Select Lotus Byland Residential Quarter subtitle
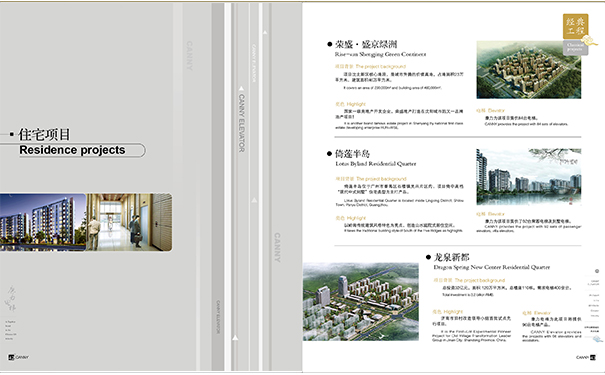 (376, 164)
